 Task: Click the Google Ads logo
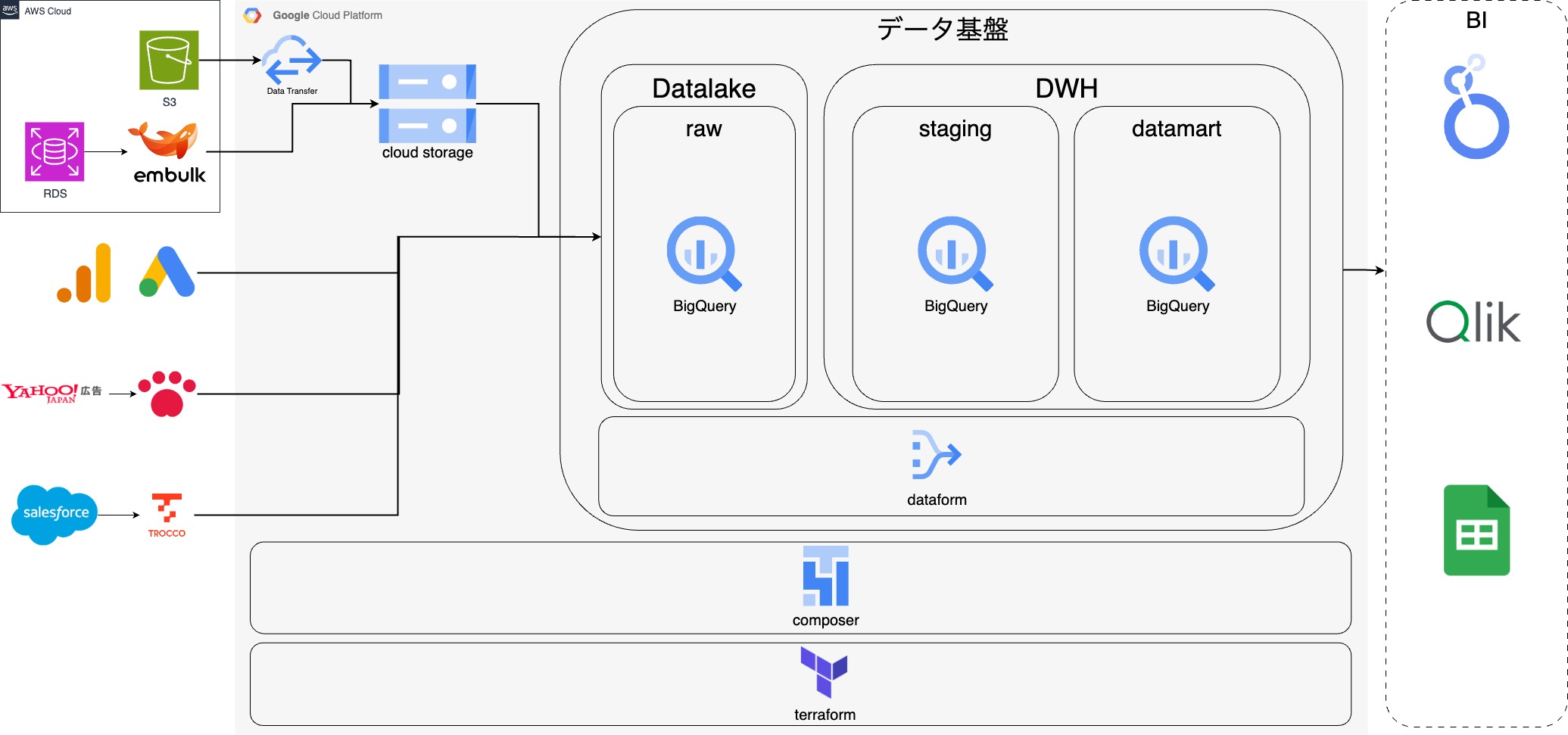click(167, 273)
